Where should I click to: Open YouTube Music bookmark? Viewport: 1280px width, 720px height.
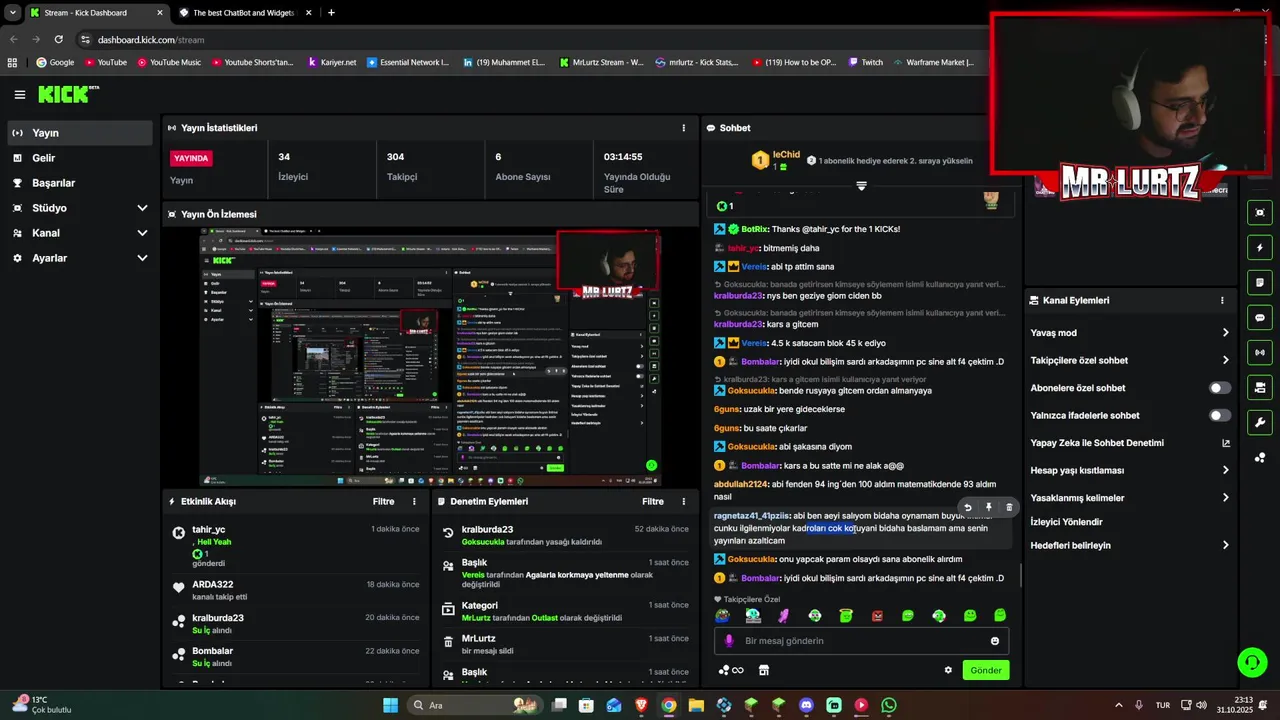click(168, 62)
